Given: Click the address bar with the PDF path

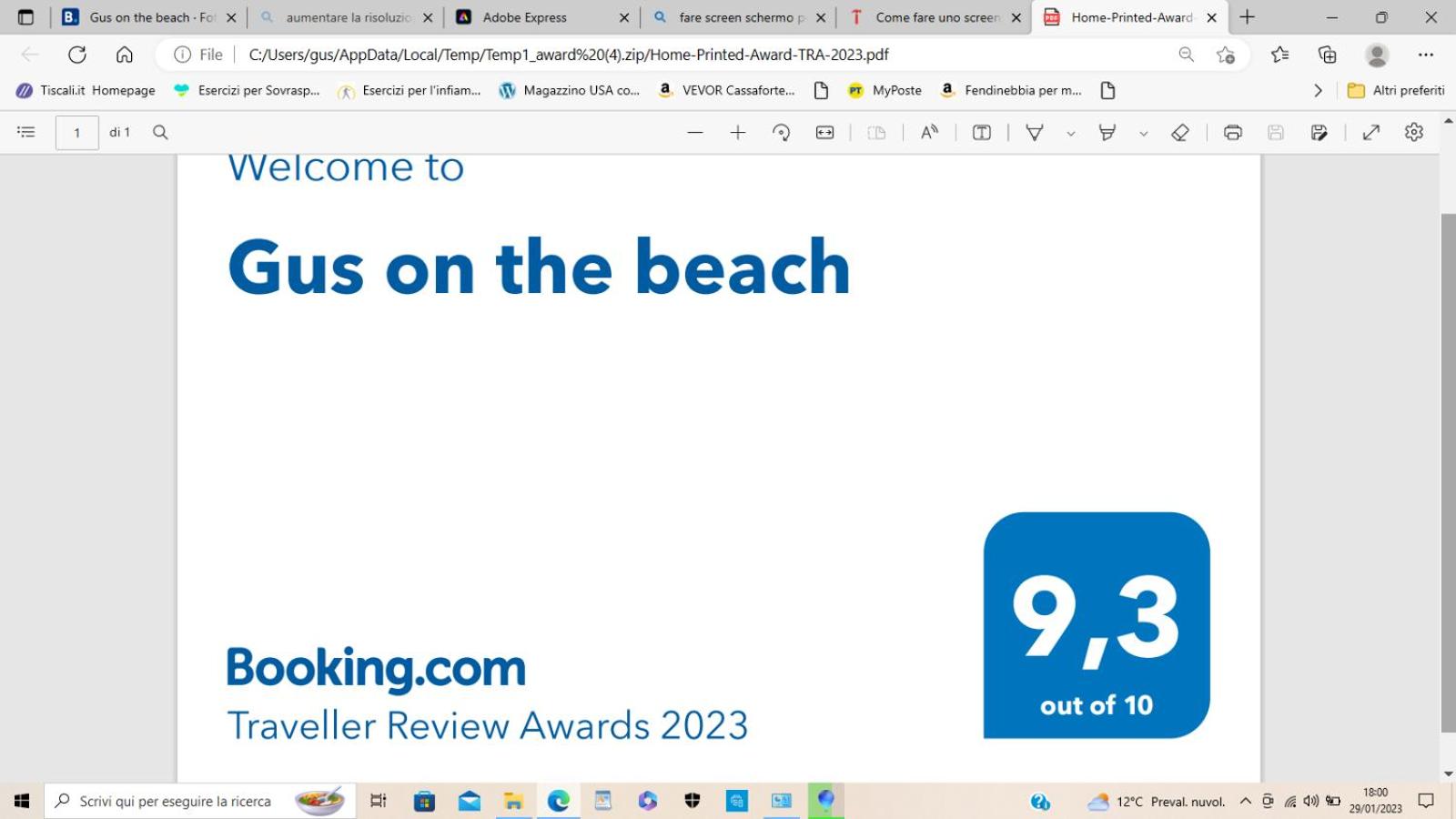Looking at the screenshot, I should pyautogui.click(x=569, y=55).
